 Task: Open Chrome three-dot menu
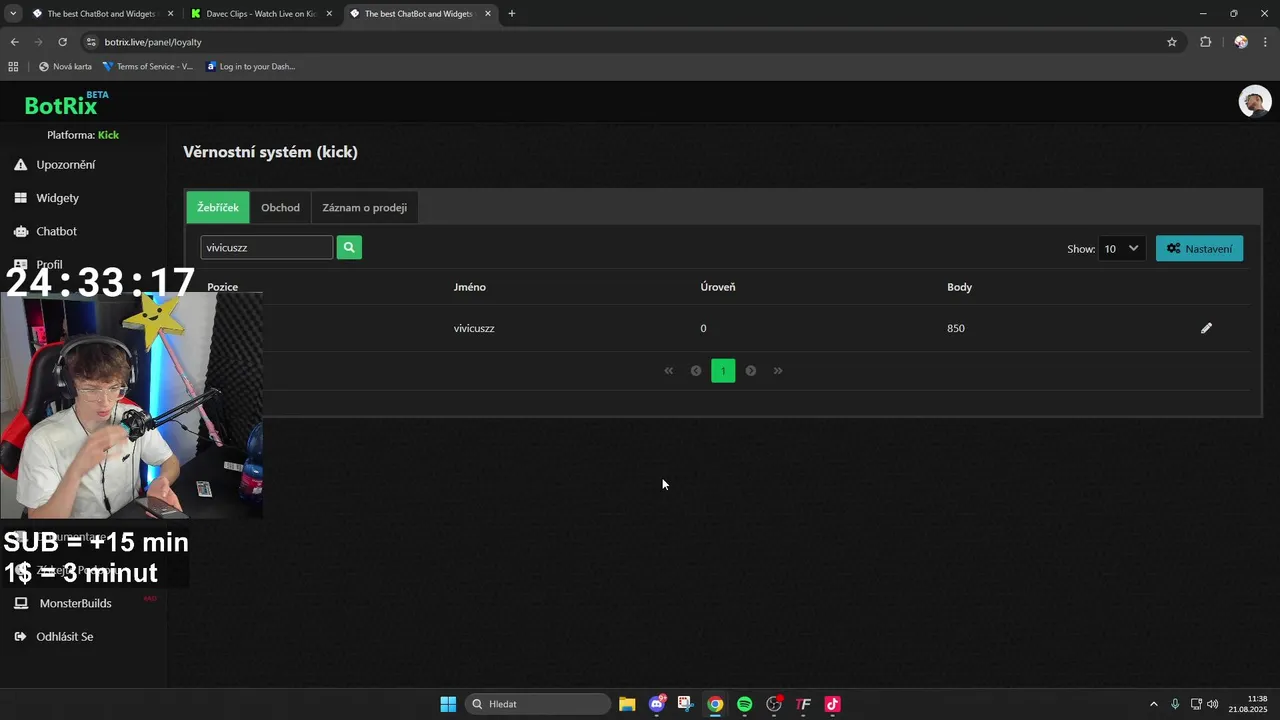click(x=1266, y=42)
